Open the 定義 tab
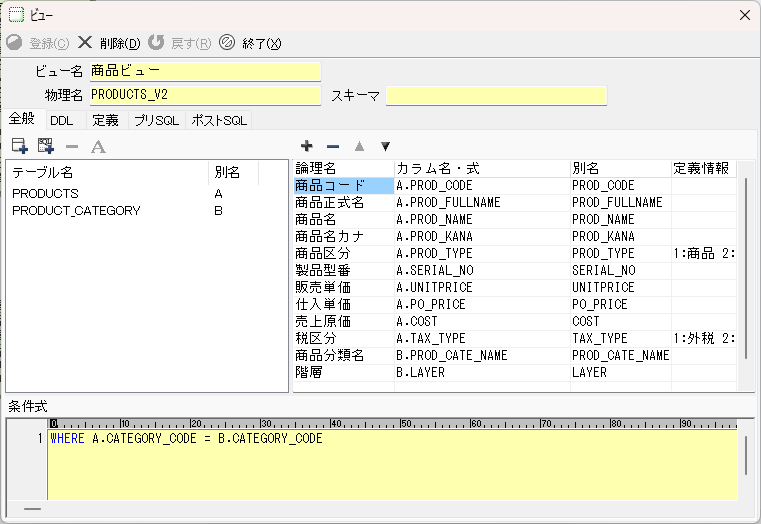This screenshot has height=524, width=761. (x=105, y=120)
